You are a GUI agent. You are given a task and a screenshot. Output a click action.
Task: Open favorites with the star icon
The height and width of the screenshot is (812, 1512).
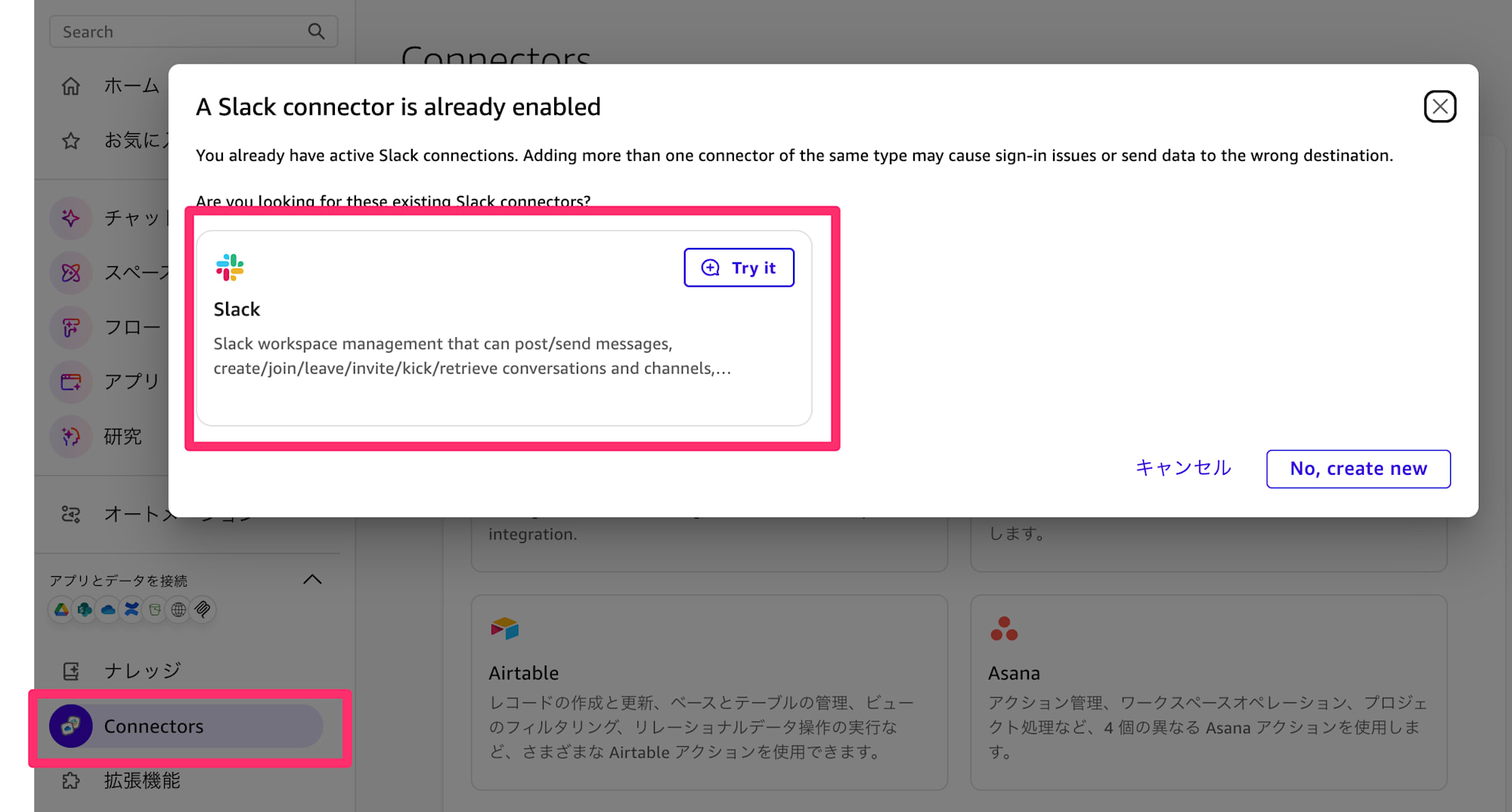[x=71, y=141]
